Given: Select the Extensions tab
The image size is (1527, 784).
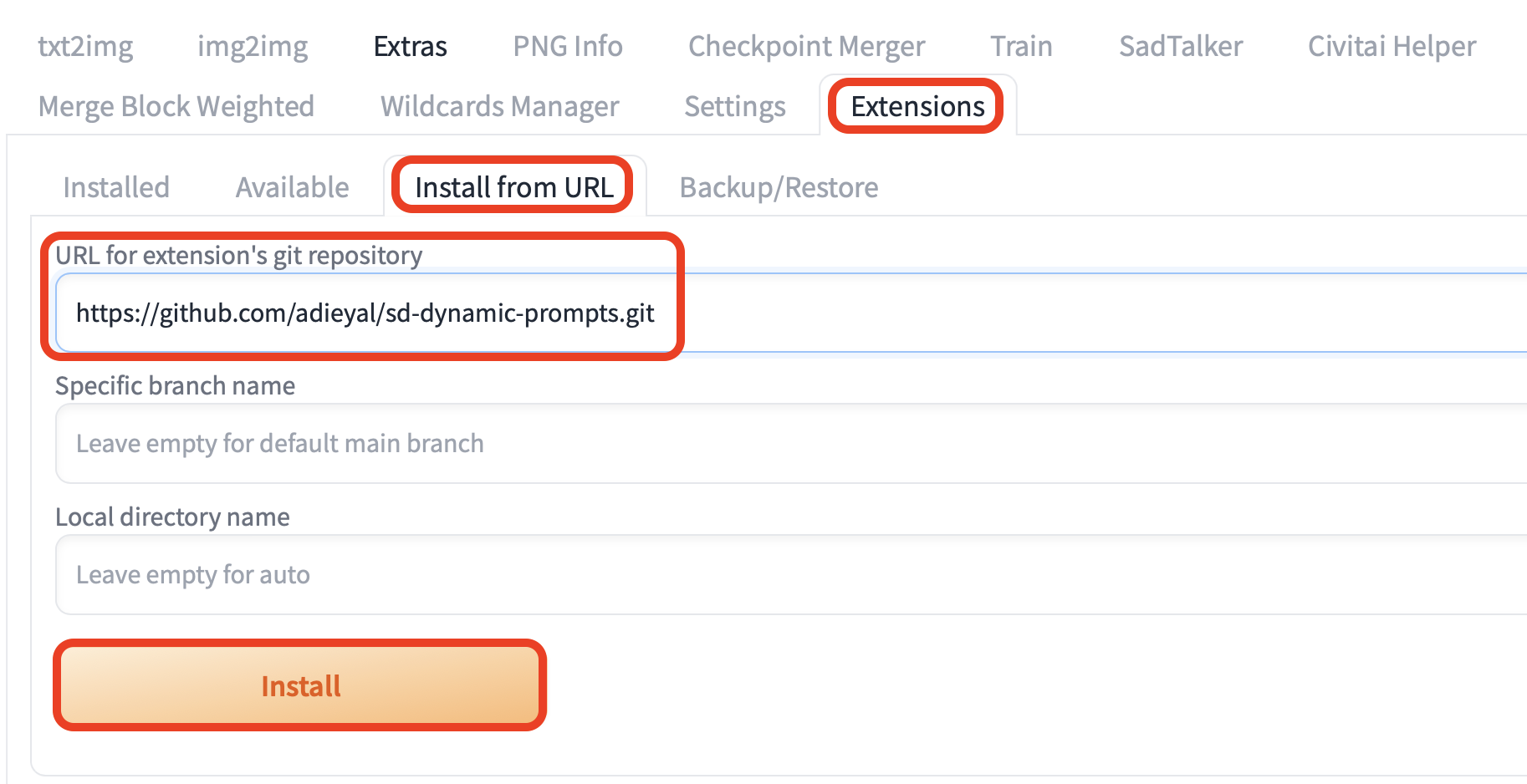Looking at the screenshot, I should click(916, 106).
